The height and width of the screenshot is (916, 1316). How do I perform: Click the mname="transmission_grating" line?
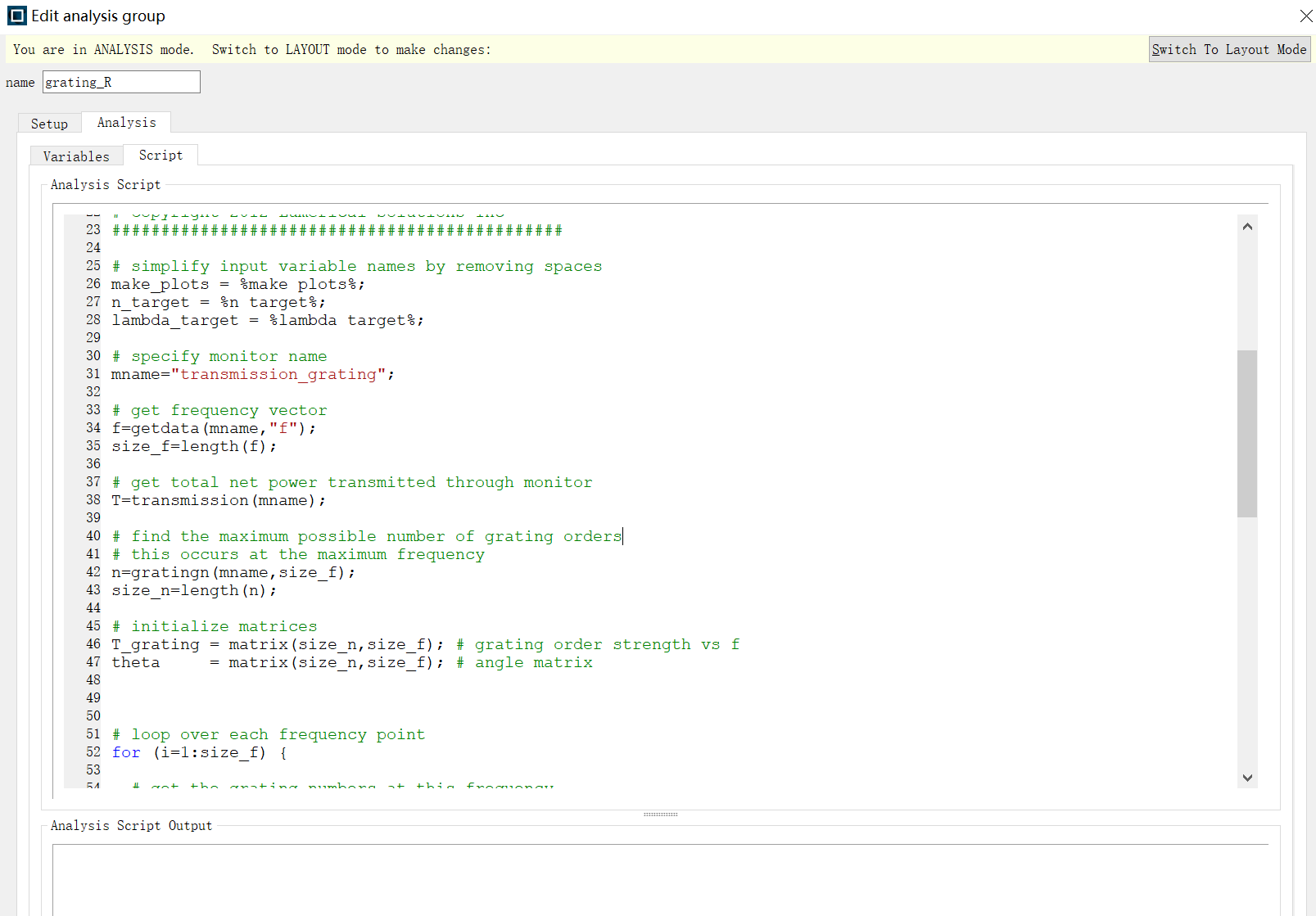(253, 374)
